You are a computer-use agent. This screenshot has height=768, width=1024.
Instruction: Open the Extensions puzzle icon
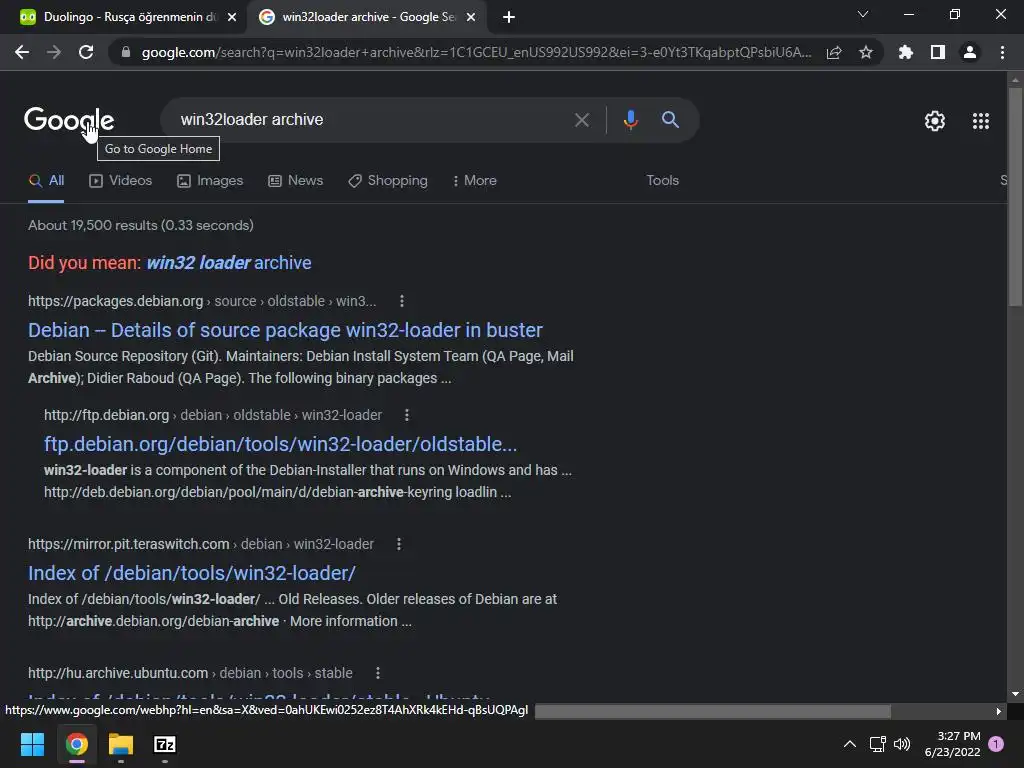point(905,52)
